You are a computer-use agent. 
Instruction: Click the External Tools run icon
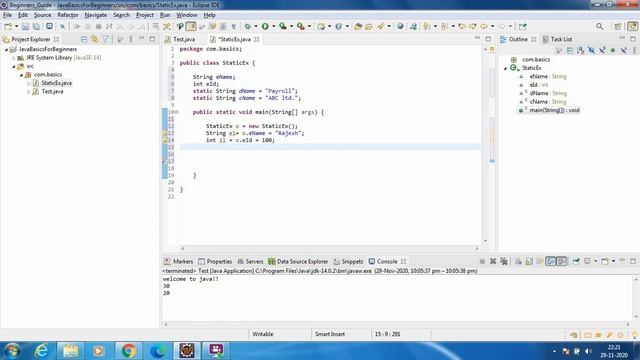click(x=300, y=27)
